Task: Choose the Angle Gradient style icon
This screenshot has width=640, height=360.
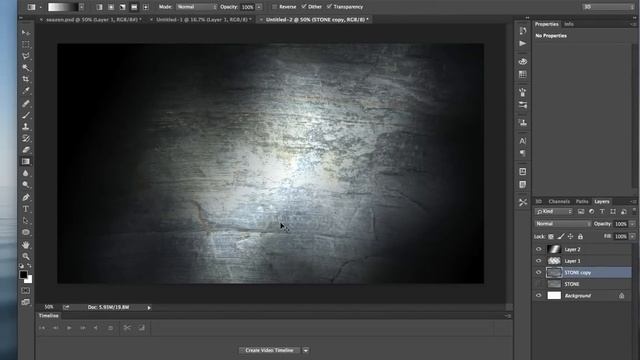Action: [122, 7]
